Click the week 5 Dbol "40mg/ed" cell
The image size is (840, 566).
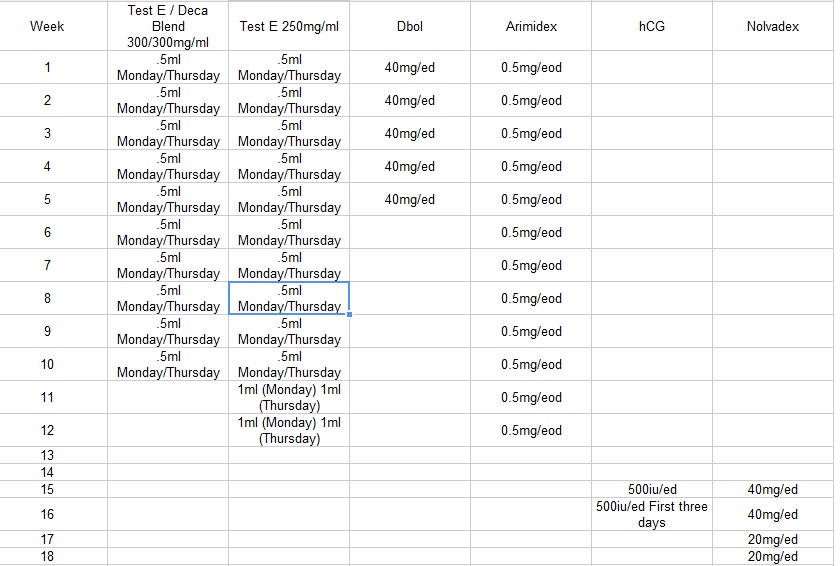pos(410,200)
